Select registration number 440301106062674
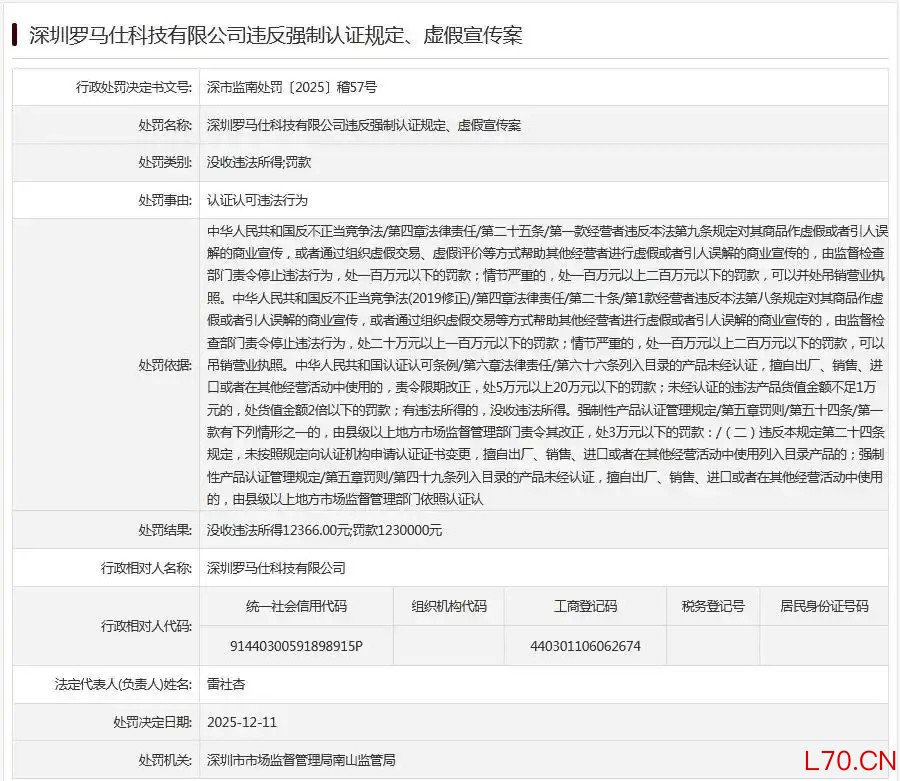 click(585, 646)
